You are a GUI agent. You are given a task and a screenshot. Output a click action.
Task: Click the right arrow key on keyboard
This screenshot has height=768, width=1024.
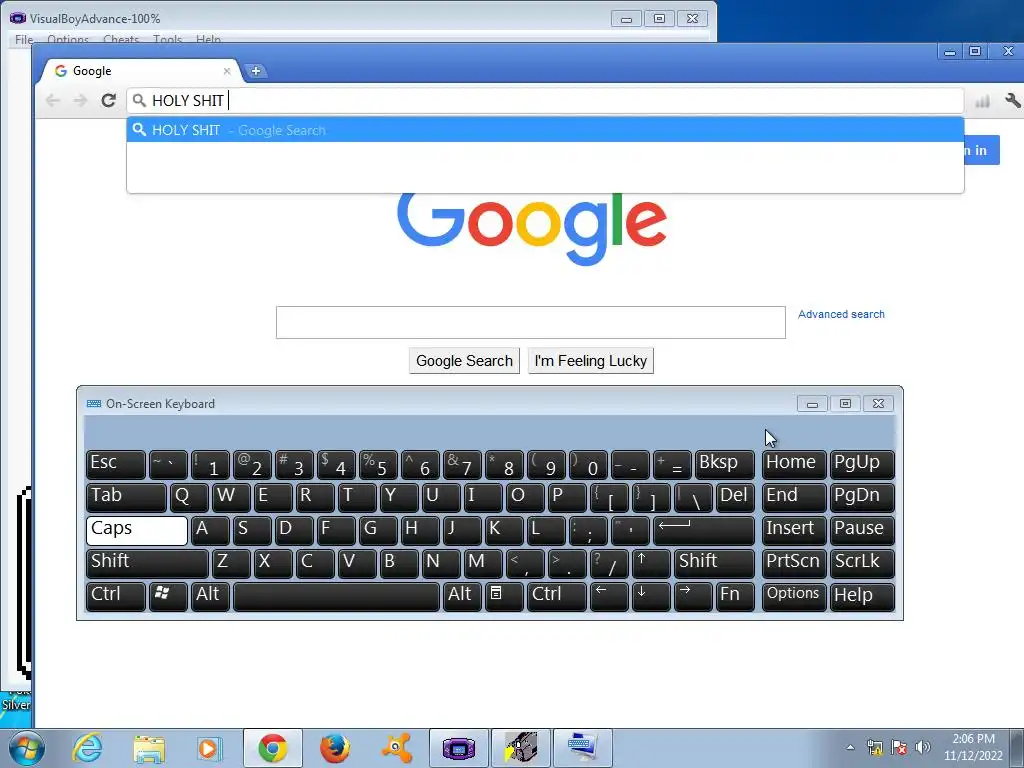click(693, 596)
